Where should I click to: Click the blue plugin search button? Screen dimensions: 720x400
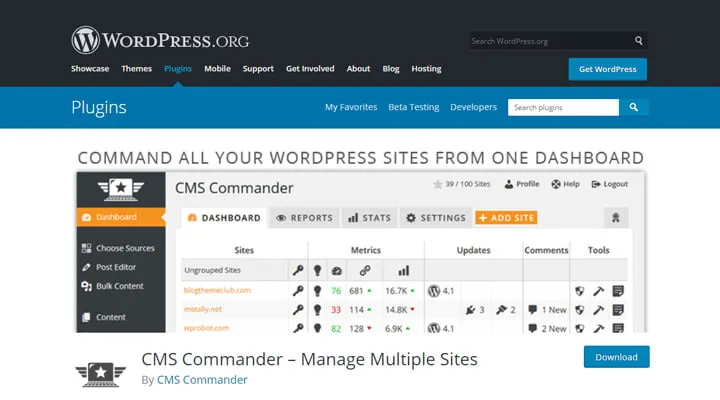[x=633, y=107]
